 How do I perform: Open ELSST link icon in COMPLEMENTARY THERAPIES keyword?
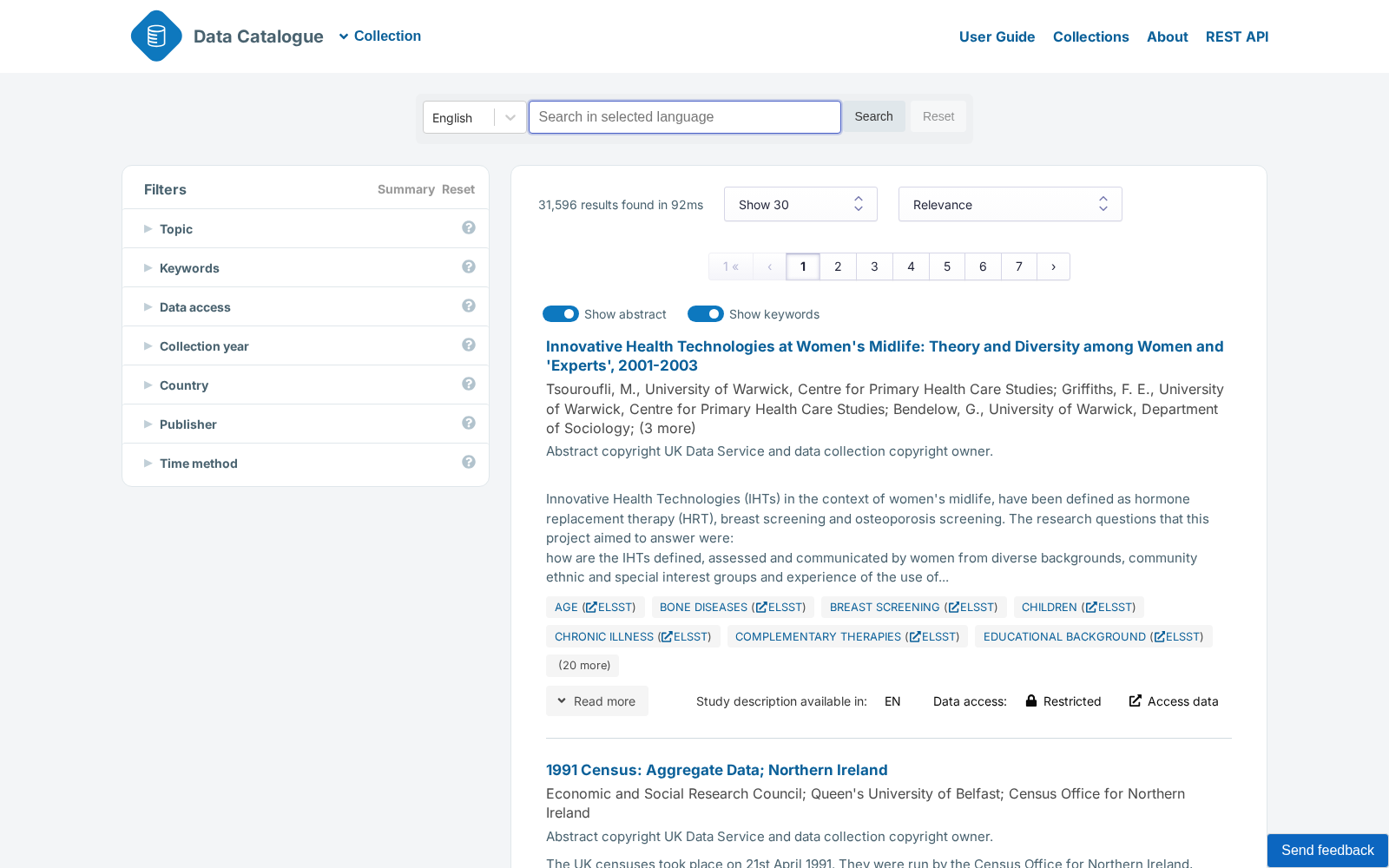tap(915, 636)
